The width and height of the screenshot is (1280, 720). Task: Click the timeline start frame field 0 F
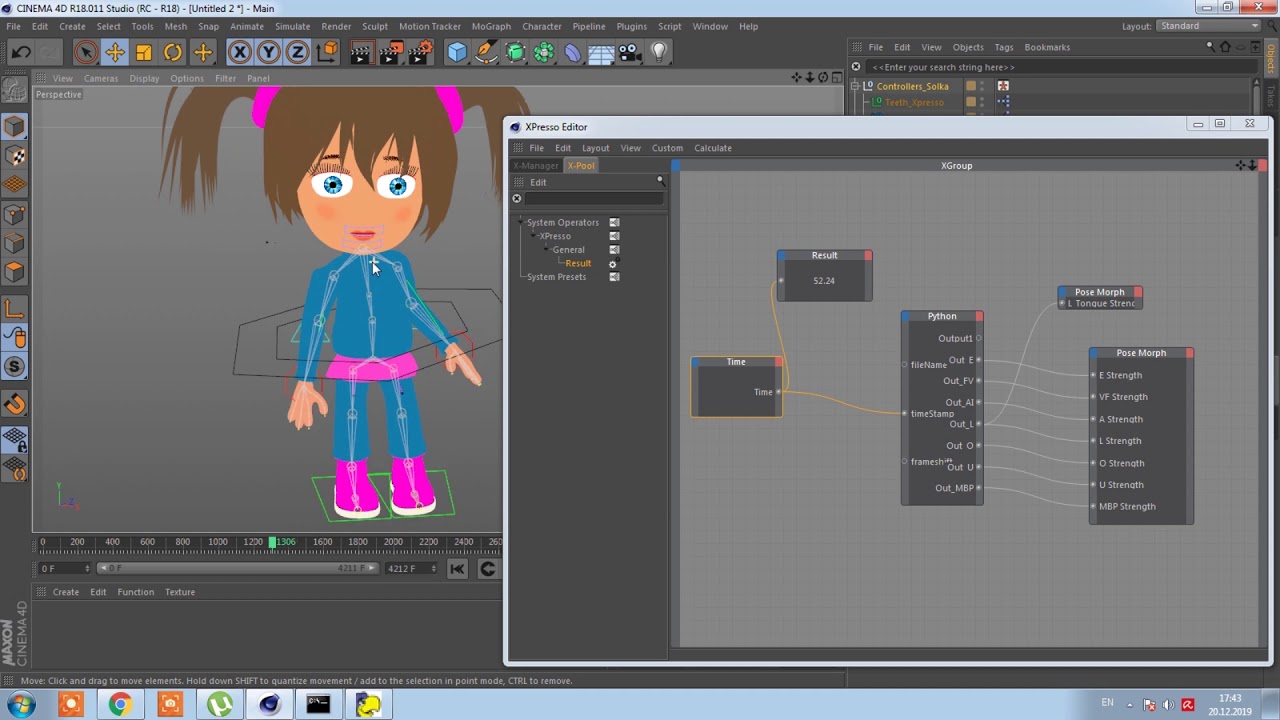(63, 568)
